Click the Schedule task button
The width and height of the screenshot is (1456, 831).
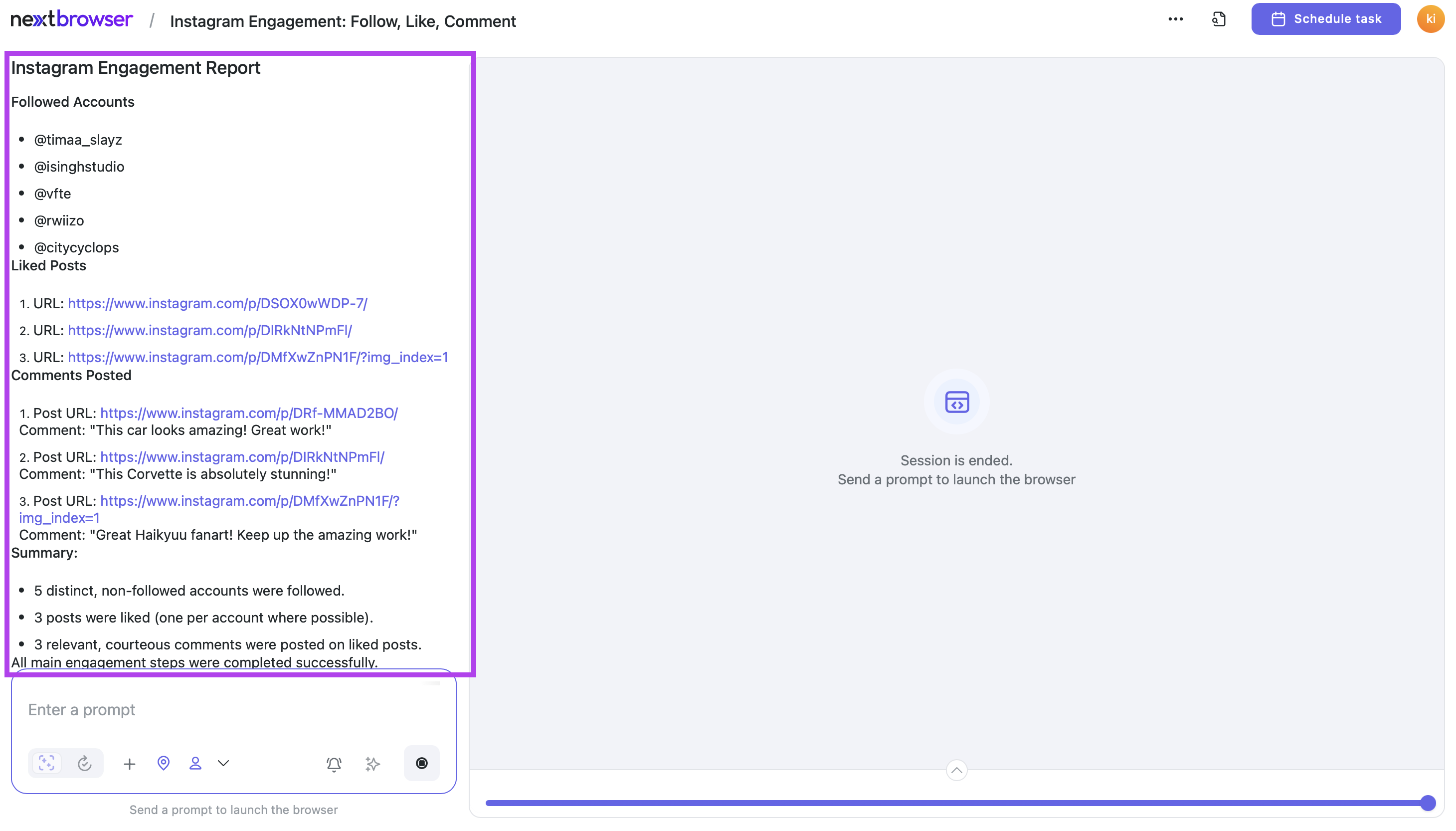tap(1325, 19)
